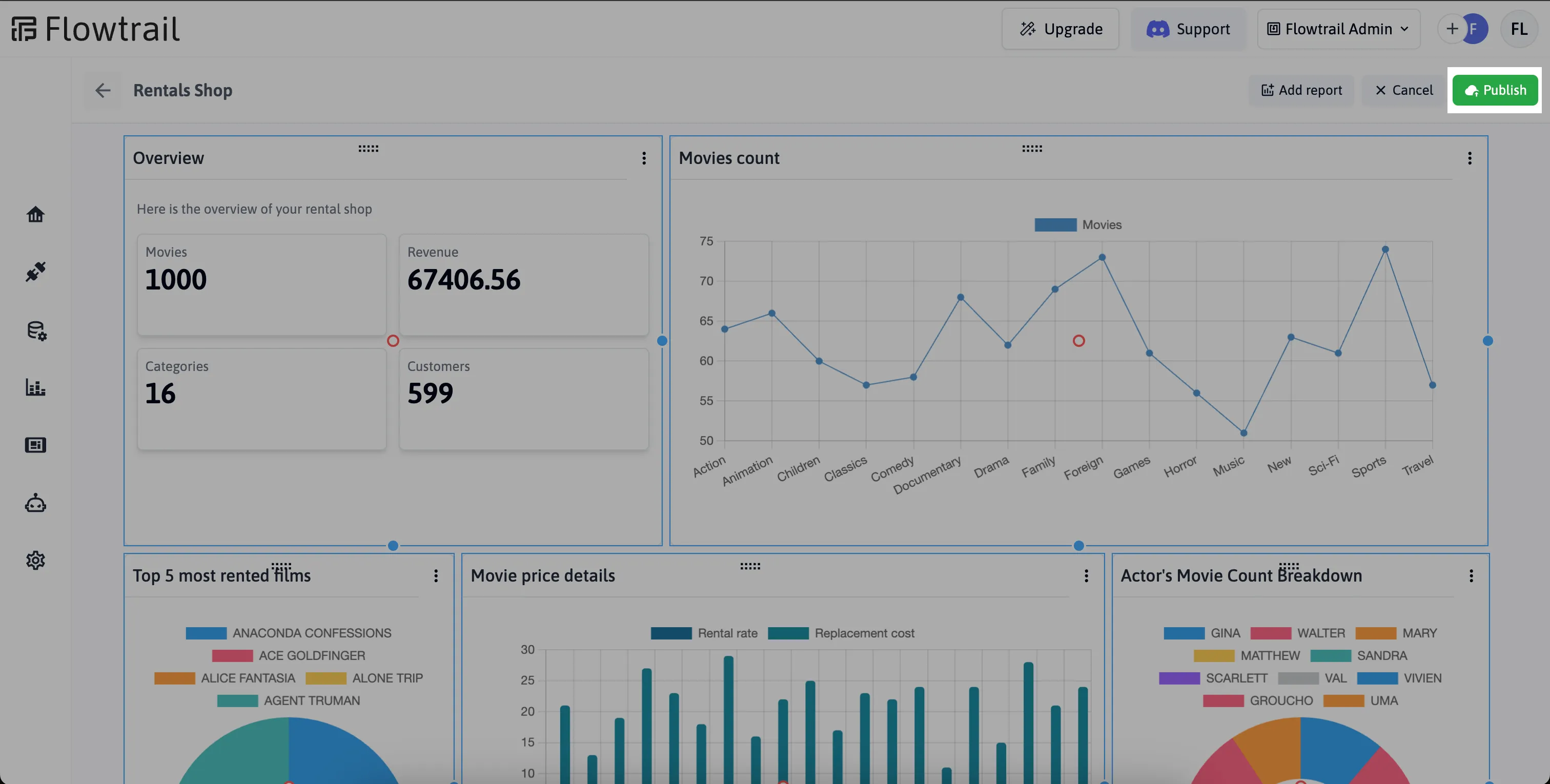This screenshot has width=1550, height=784.
Task: Click the AI assistant robot icon in sidebar
Action: point(35,503)
